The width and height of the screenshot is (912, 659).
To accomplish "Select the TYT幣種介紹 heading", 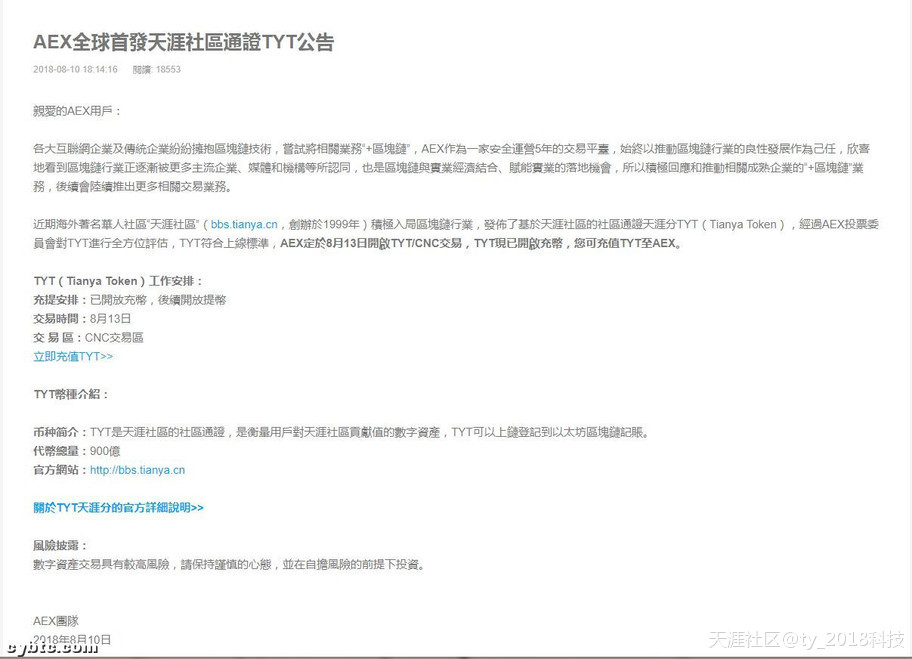I will [71, 395].
